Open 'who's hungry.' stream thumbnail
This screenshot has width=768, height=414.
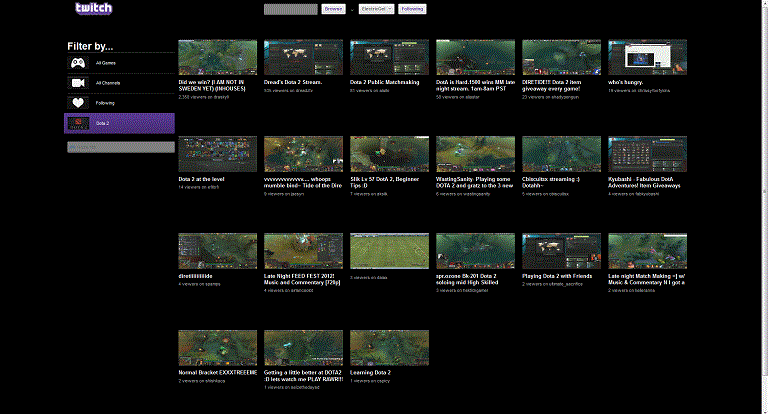(648, 57)
